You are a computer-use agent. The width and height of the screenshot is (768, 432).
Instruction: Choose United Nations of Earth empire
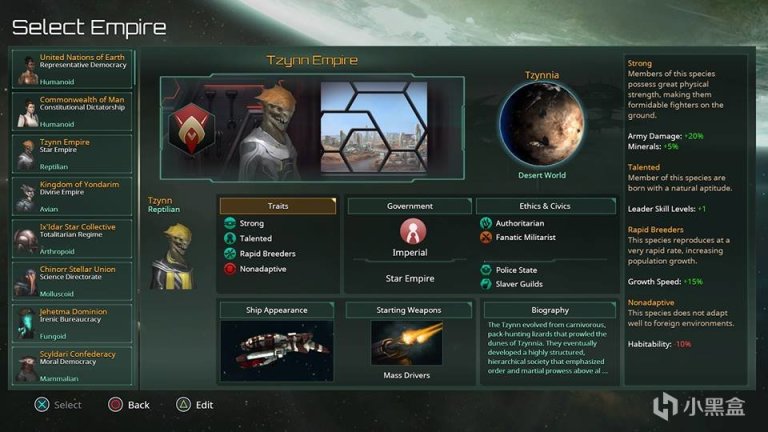(x=72, y=69)
